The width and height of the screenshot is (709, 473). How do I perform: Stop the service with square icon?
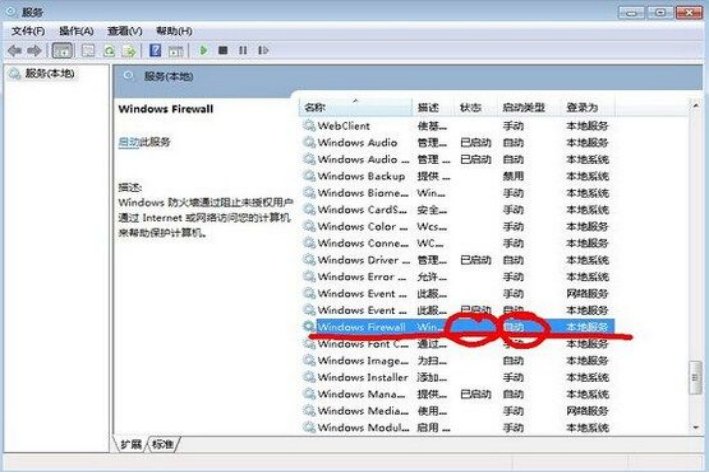click(x=223, y=50)
